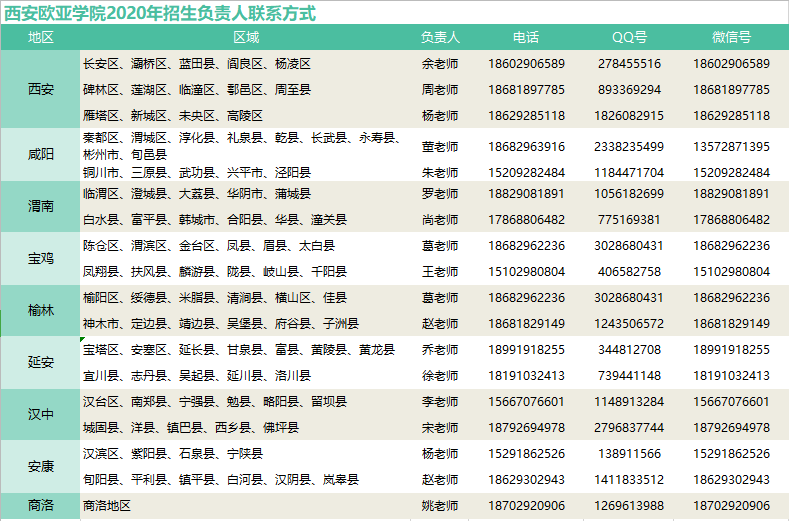Click the 西安 region cell
This screenshot has width=789, height=521.
tap(41, 89)
